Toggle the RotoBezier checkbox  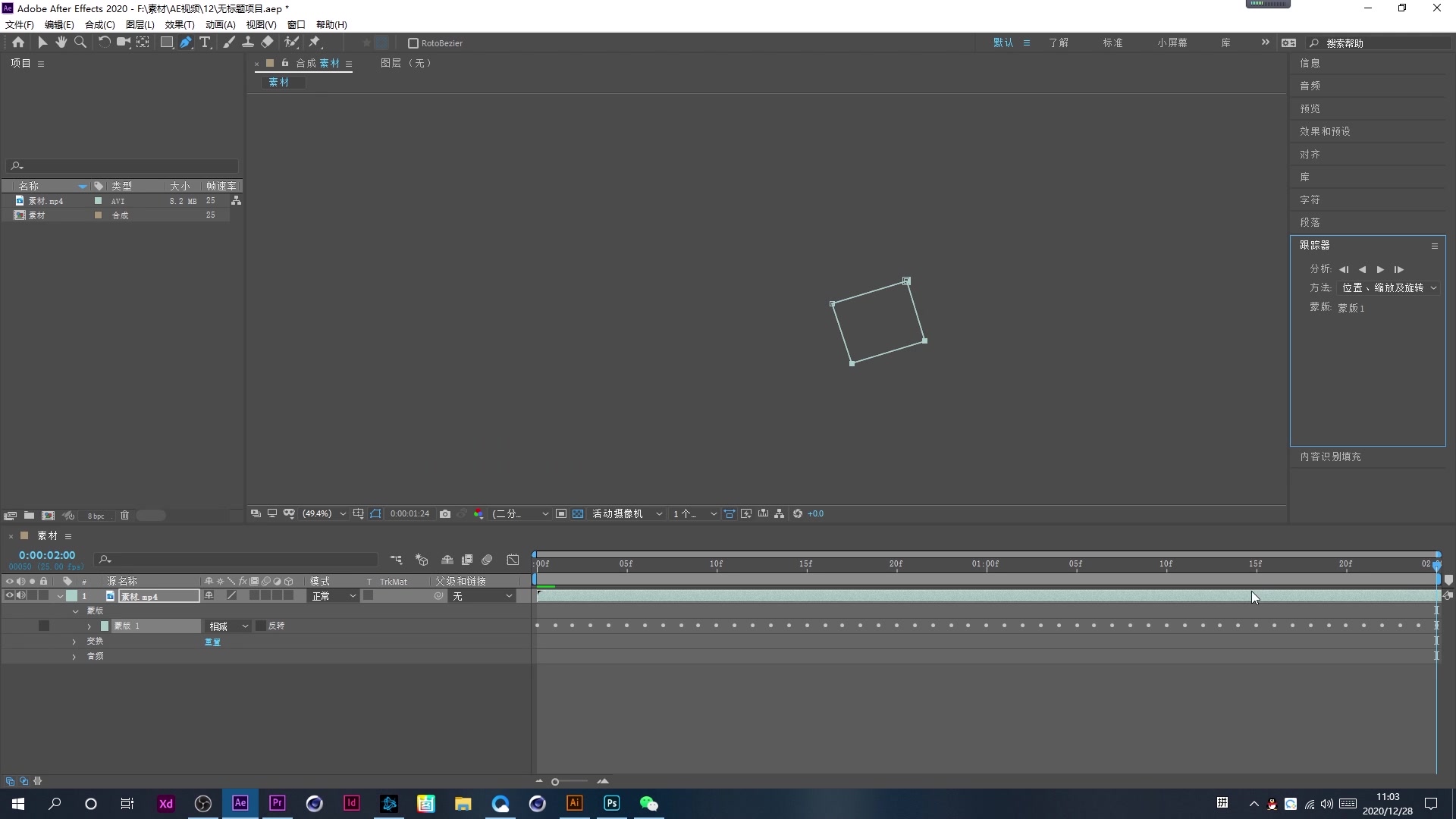click(x=413, y=43)
